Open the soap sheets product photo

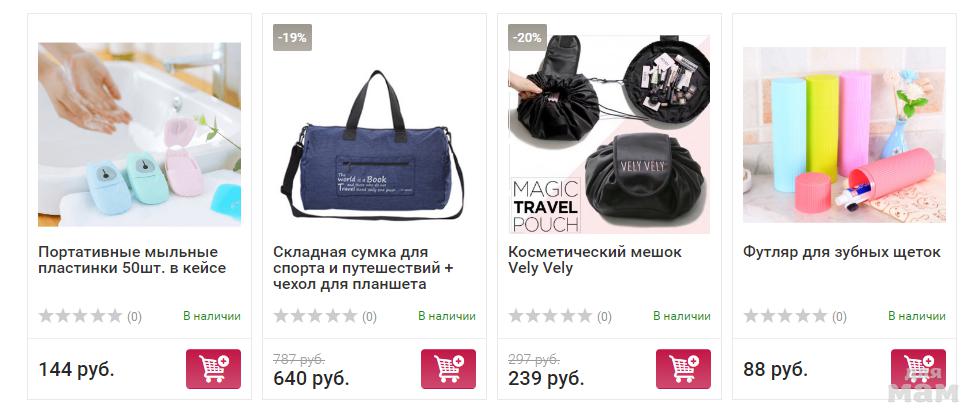point(139,134)
